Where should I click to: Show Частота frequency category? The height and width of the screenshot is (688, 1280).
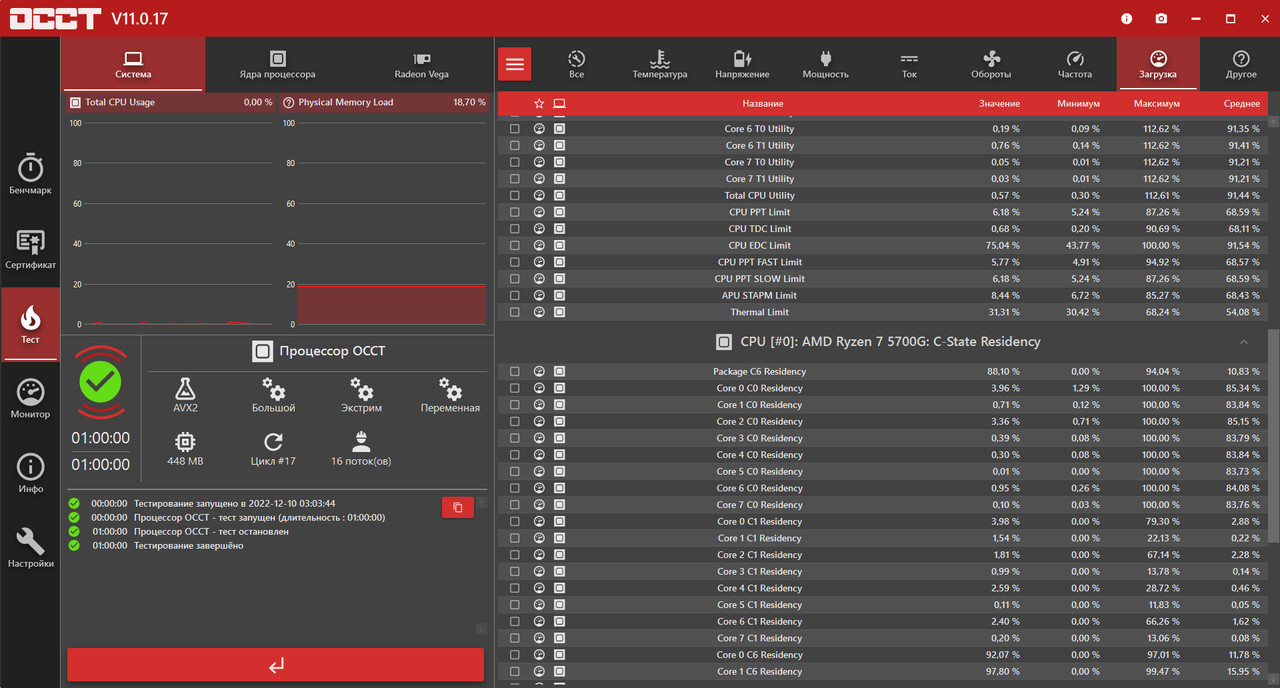click(x=1075, y=64)
